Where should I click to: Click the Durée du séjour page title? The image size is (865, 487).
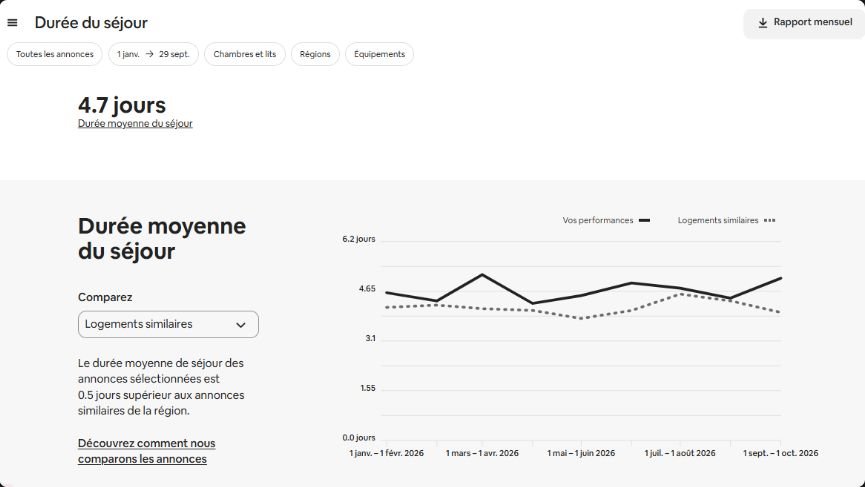pos(91,23)
